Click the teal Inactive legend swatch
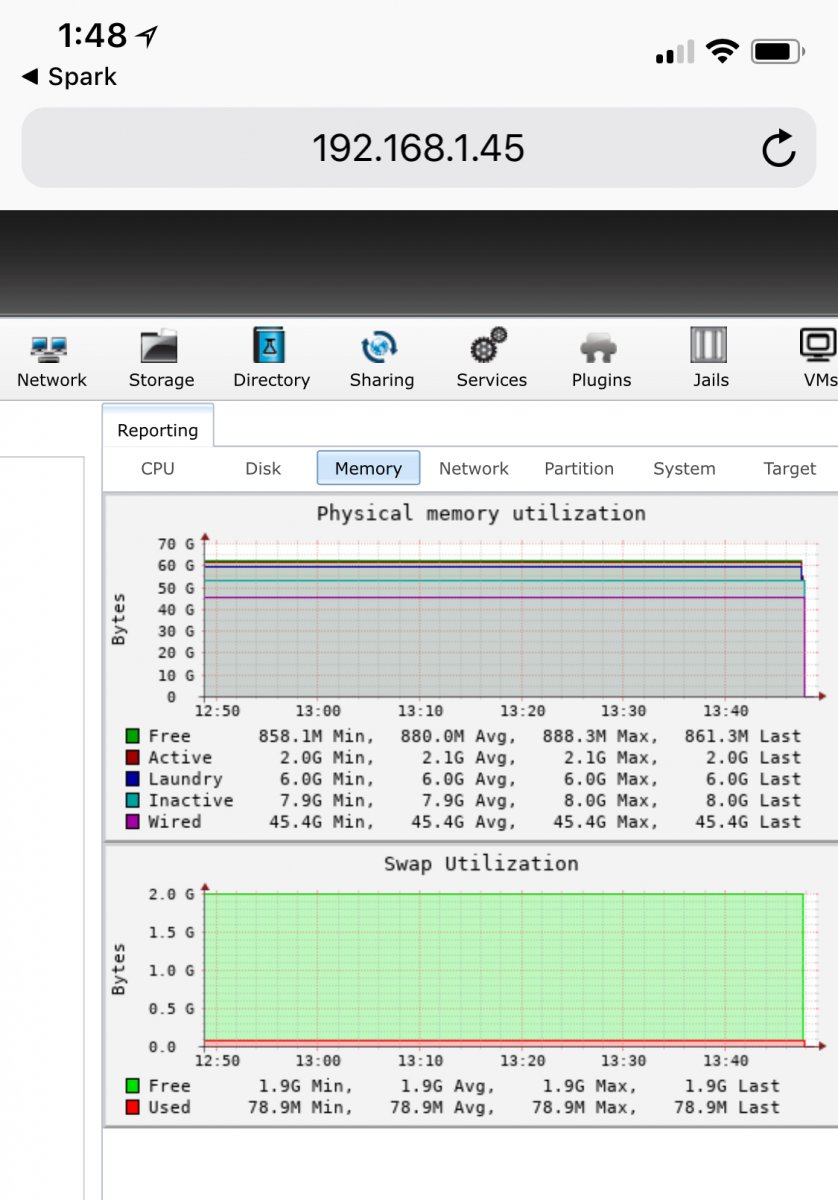The width and height of the screenshot is (838, 1200). [132, 800]
